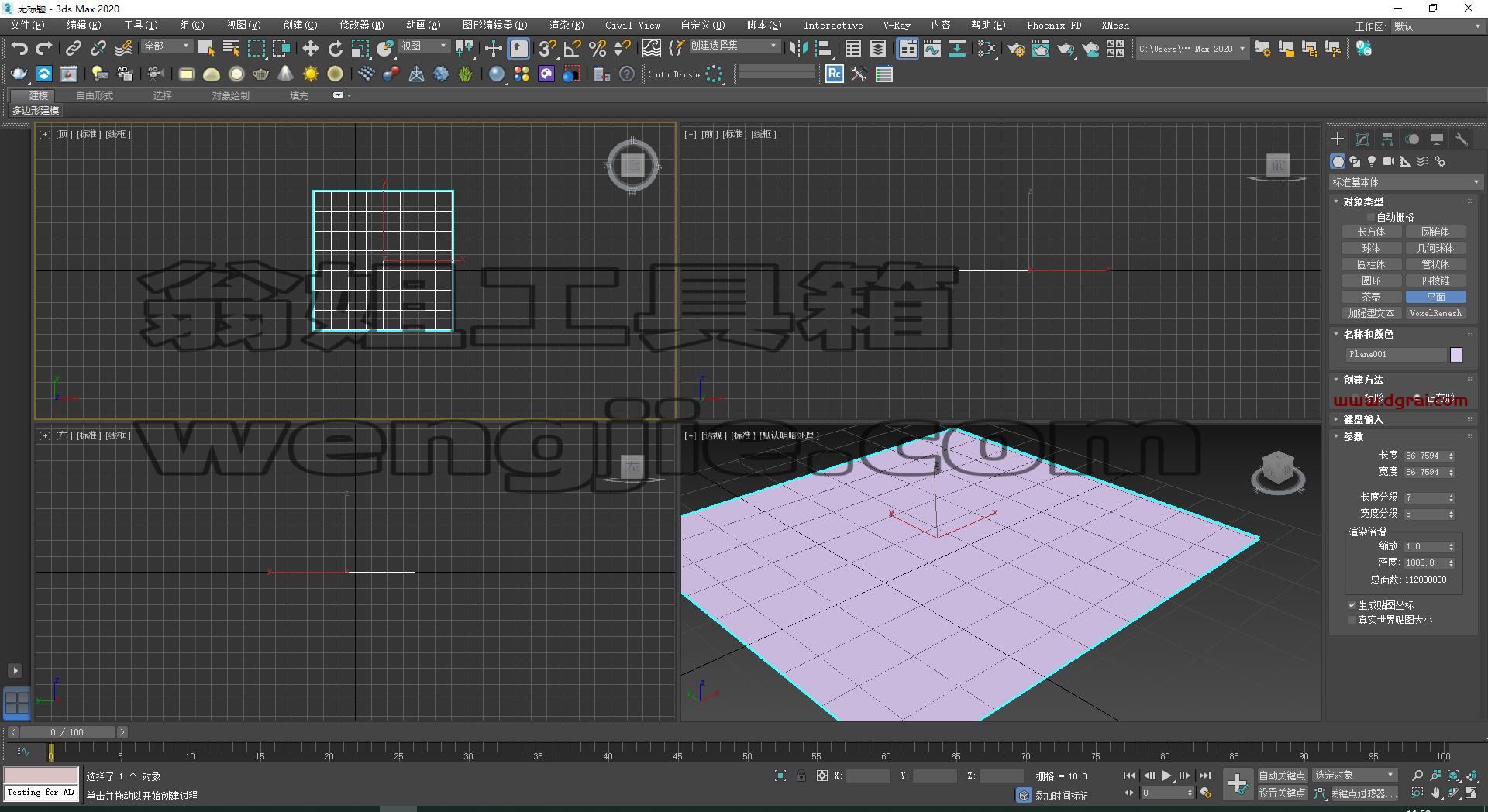Open the Hierarchy panel tab icon
Image resolution: width=1488 pixels, height=812 pixels.
click(x=1387, y=139)
